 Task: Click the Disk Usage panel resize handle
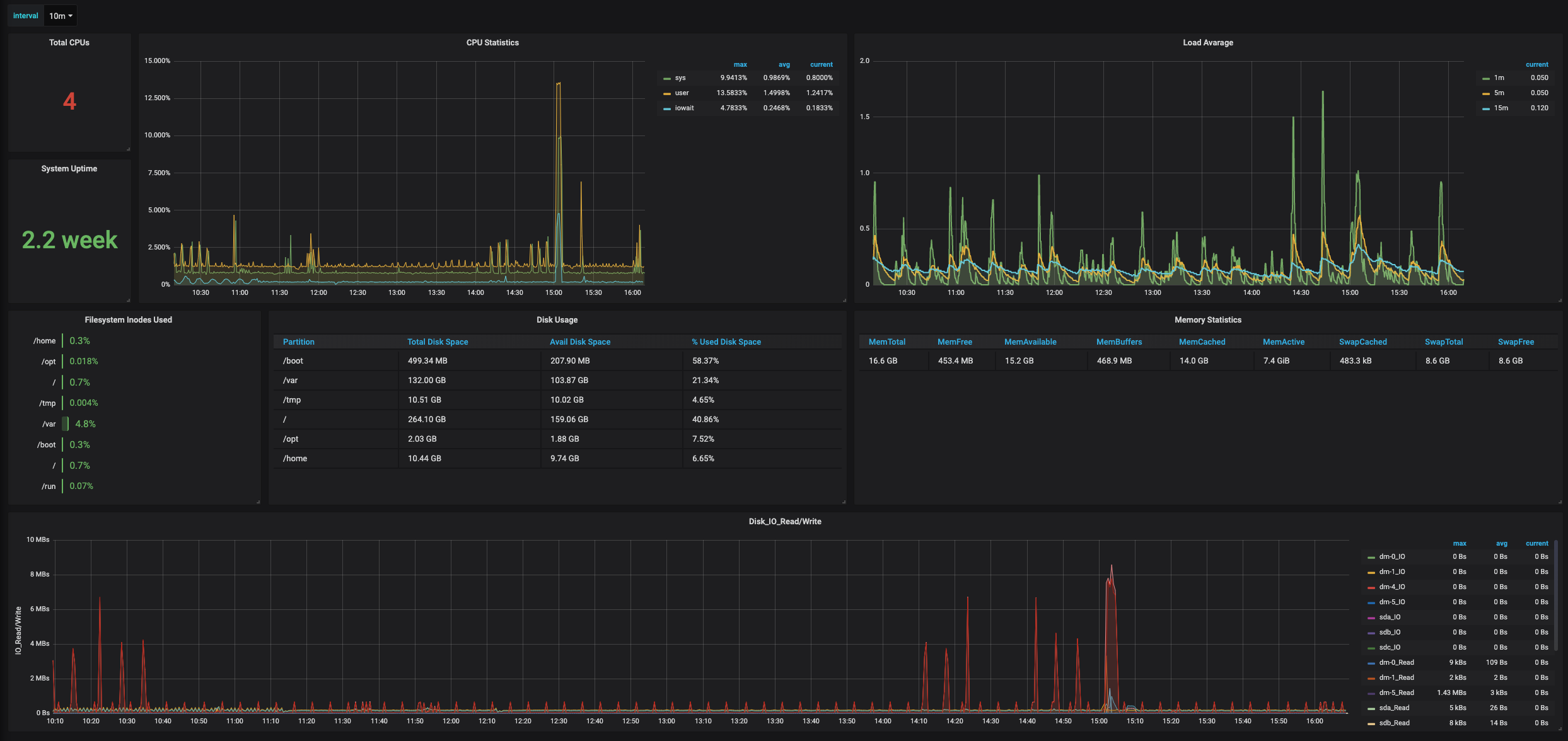(x=844, y=502)
